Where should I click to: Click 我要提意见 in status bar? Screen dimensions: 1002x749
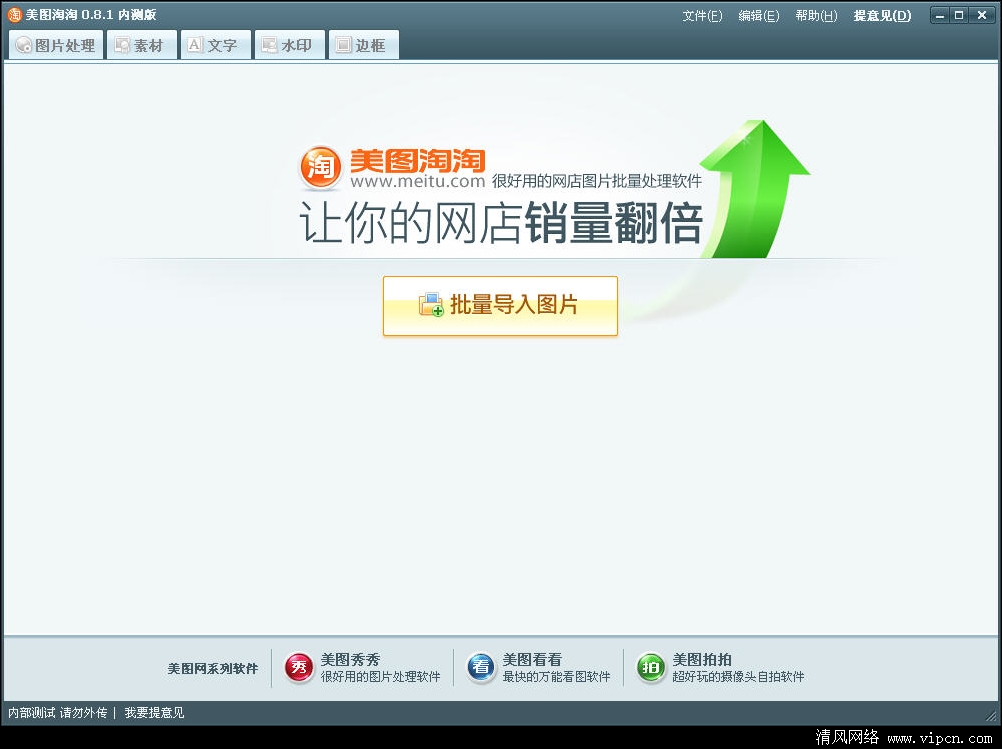coord(154,713)
